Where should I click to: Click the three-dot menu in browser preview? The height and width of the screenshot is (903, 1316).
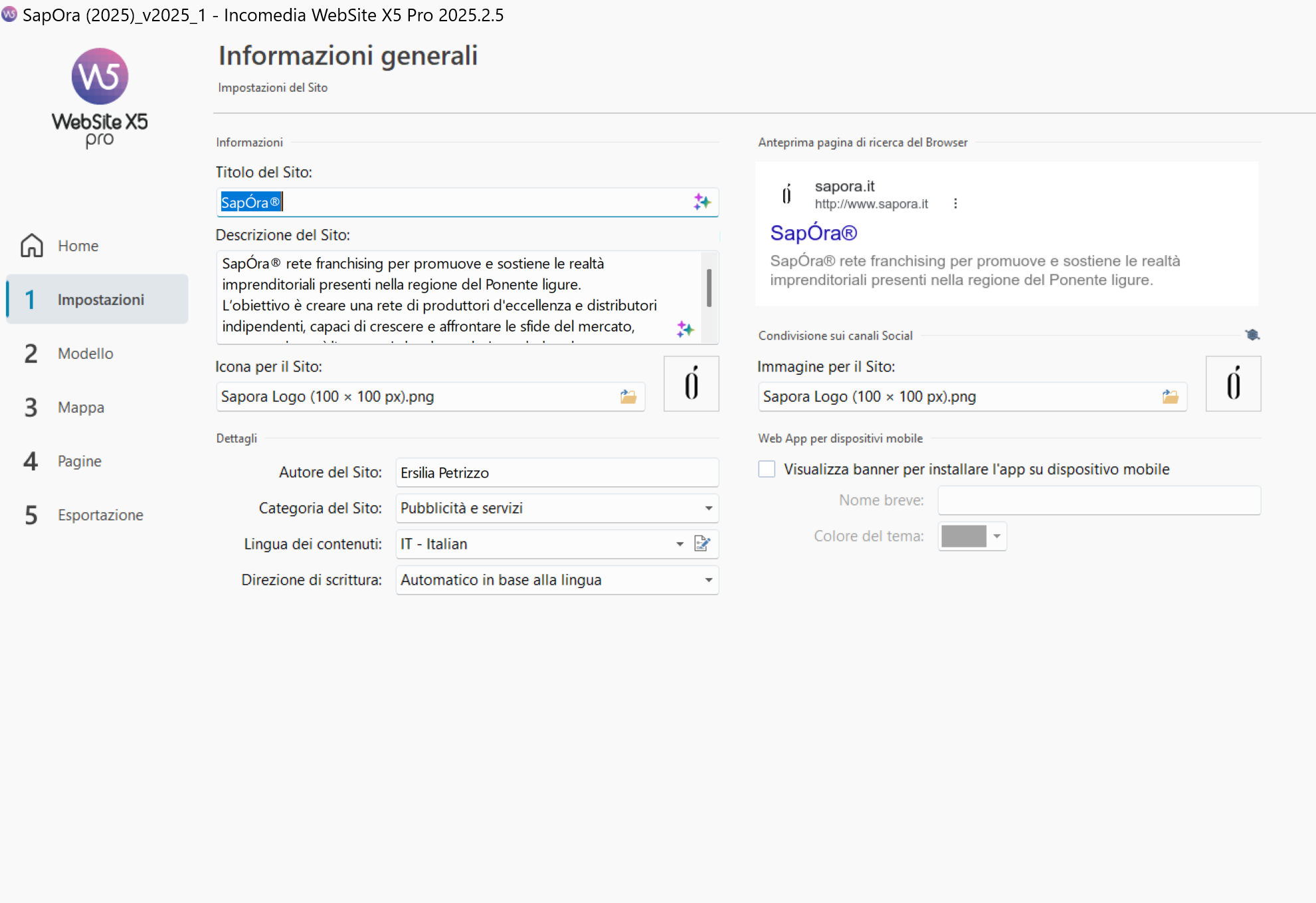point(955,203)
